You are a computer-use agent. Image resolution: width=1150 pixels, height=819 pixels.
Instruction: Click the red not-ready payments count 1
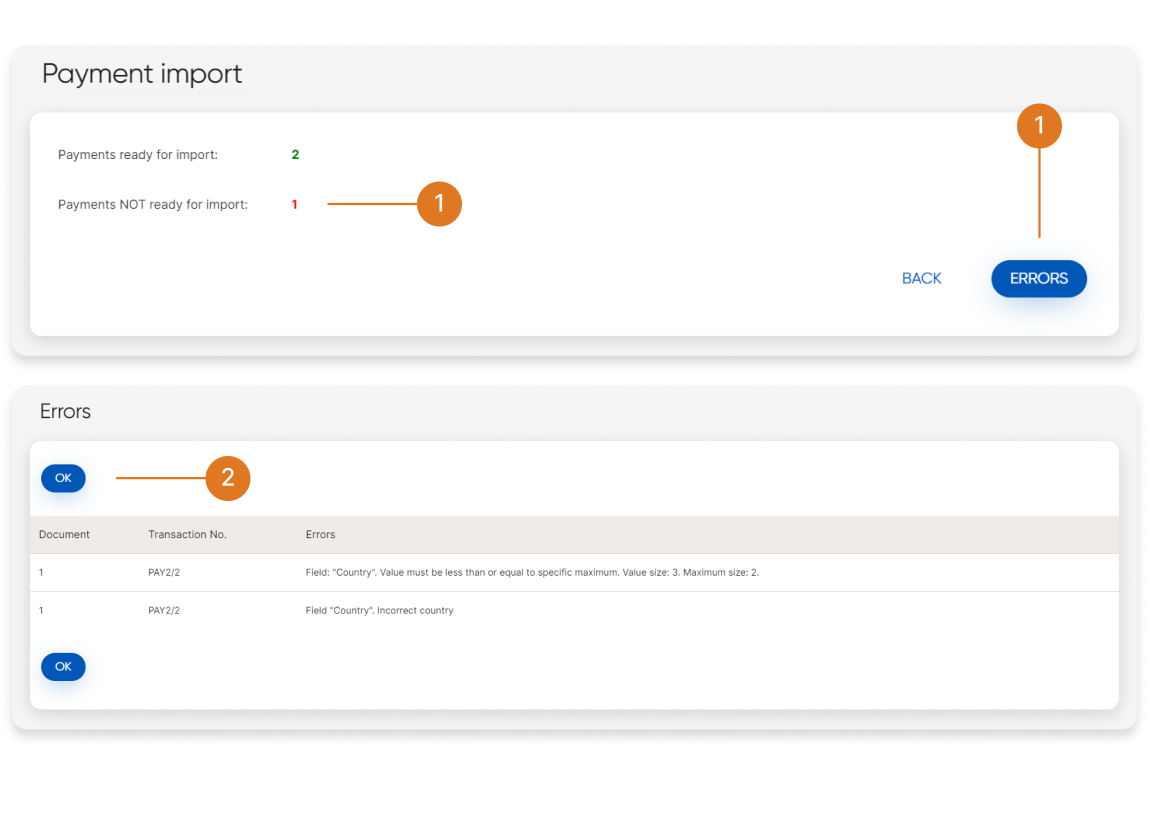[295, 205]
